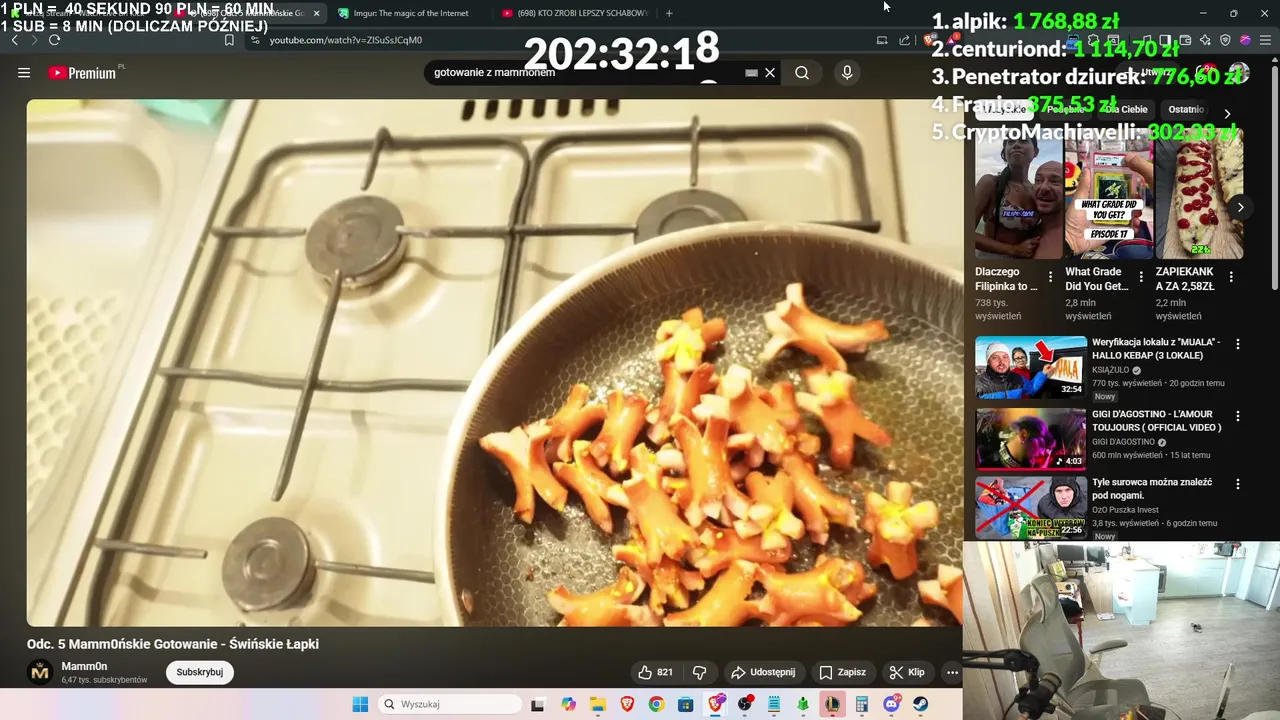The width and height of the screenshot is (1280, 720).
Task: Clear the search box with the X
Action: click(770, 73)
